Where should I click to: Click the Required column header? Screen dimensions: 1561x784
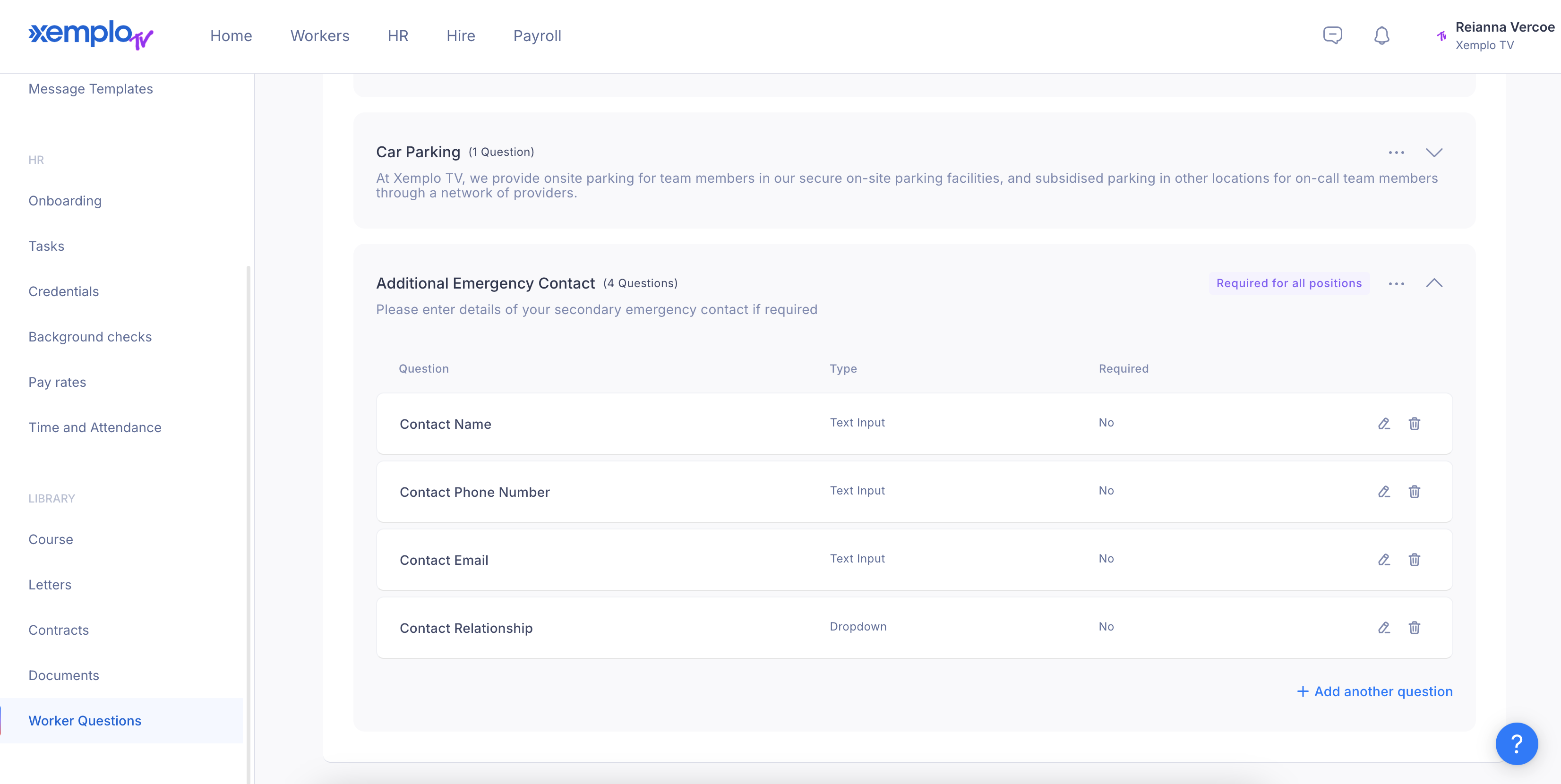coord(1124,368)
